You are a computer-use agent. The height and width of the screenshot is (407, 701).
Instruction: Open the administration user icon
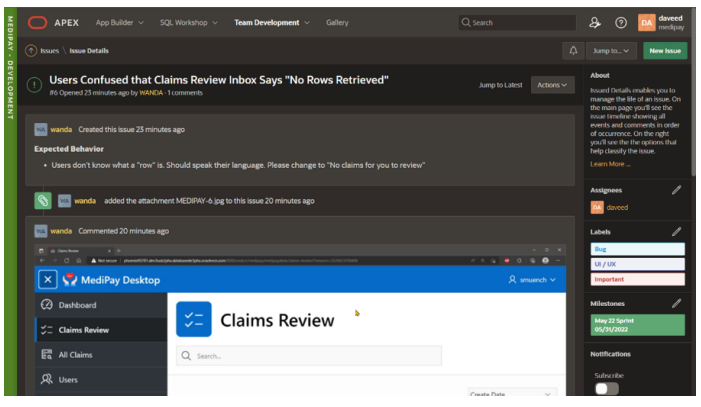tap(595, 22)
